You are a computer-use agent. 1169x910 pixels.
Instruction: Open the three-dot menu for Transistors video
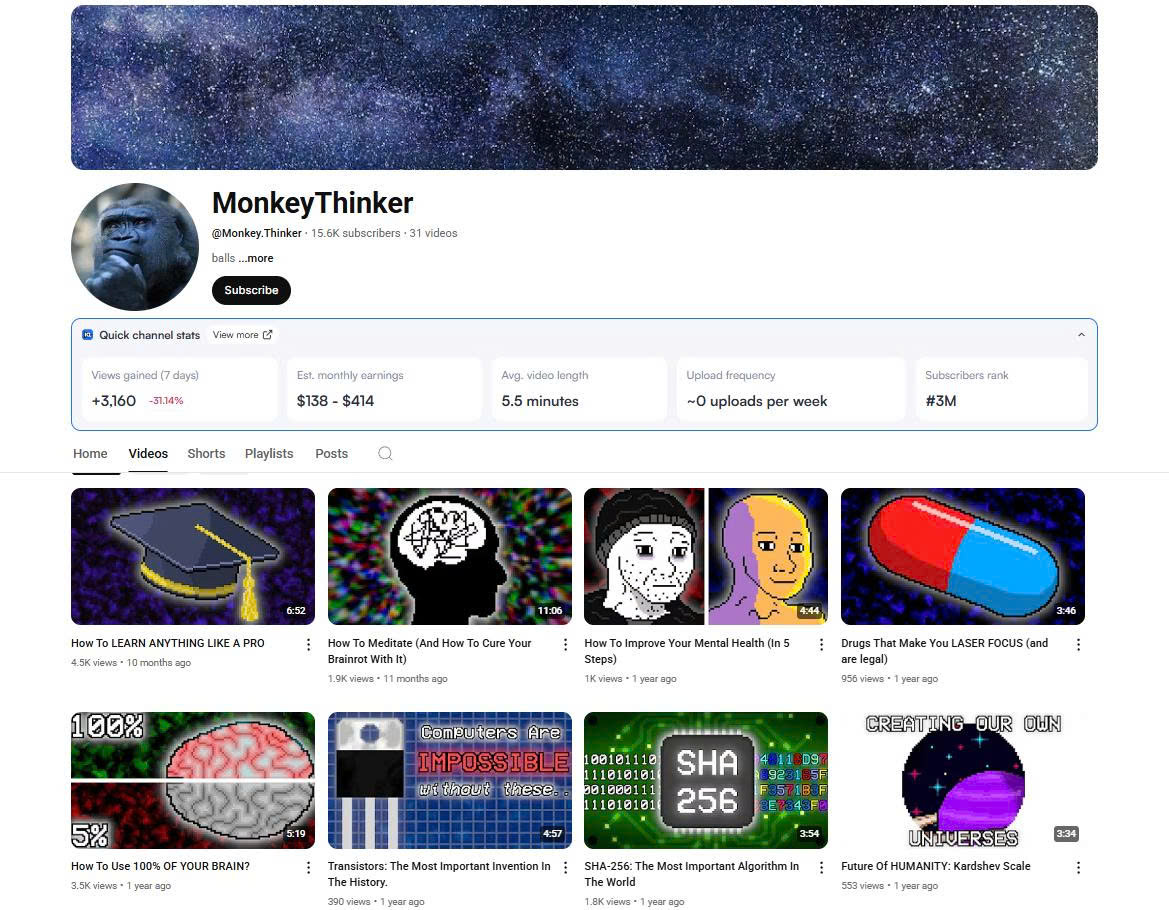565,868
